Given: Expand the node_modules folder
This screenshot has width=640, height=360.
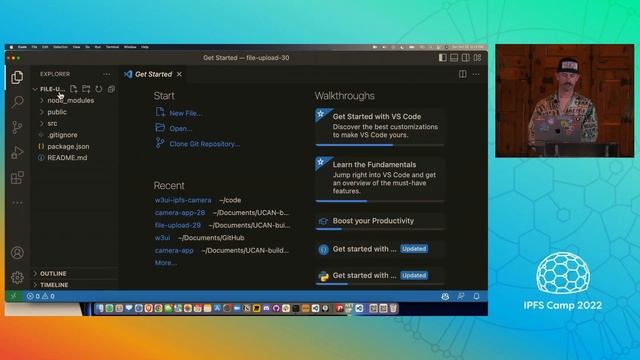Looking at the screenshot, I should [x=70, y=100].
